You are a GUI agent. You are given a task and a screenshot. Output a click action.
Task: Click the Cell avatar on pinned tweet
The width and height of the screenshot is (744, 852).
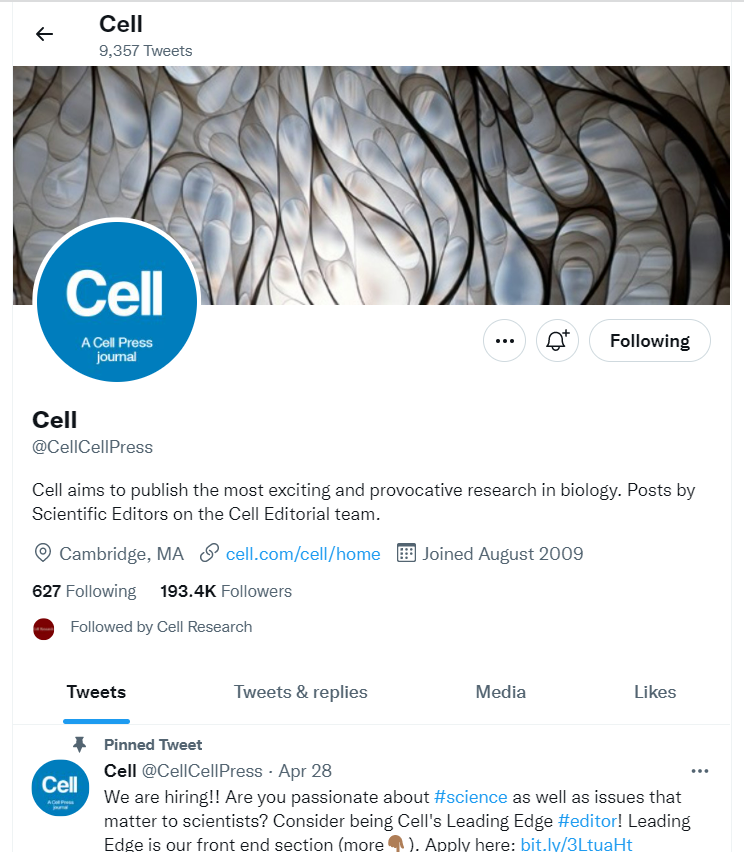(62, 790)
